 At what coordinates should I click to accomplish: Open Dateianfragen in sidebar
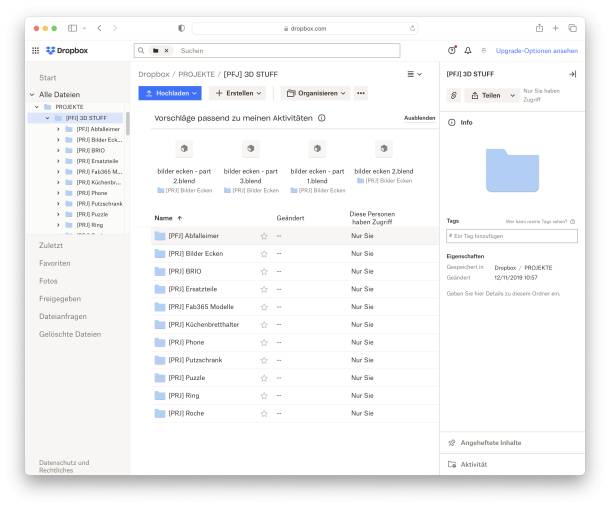pos(63,317)
